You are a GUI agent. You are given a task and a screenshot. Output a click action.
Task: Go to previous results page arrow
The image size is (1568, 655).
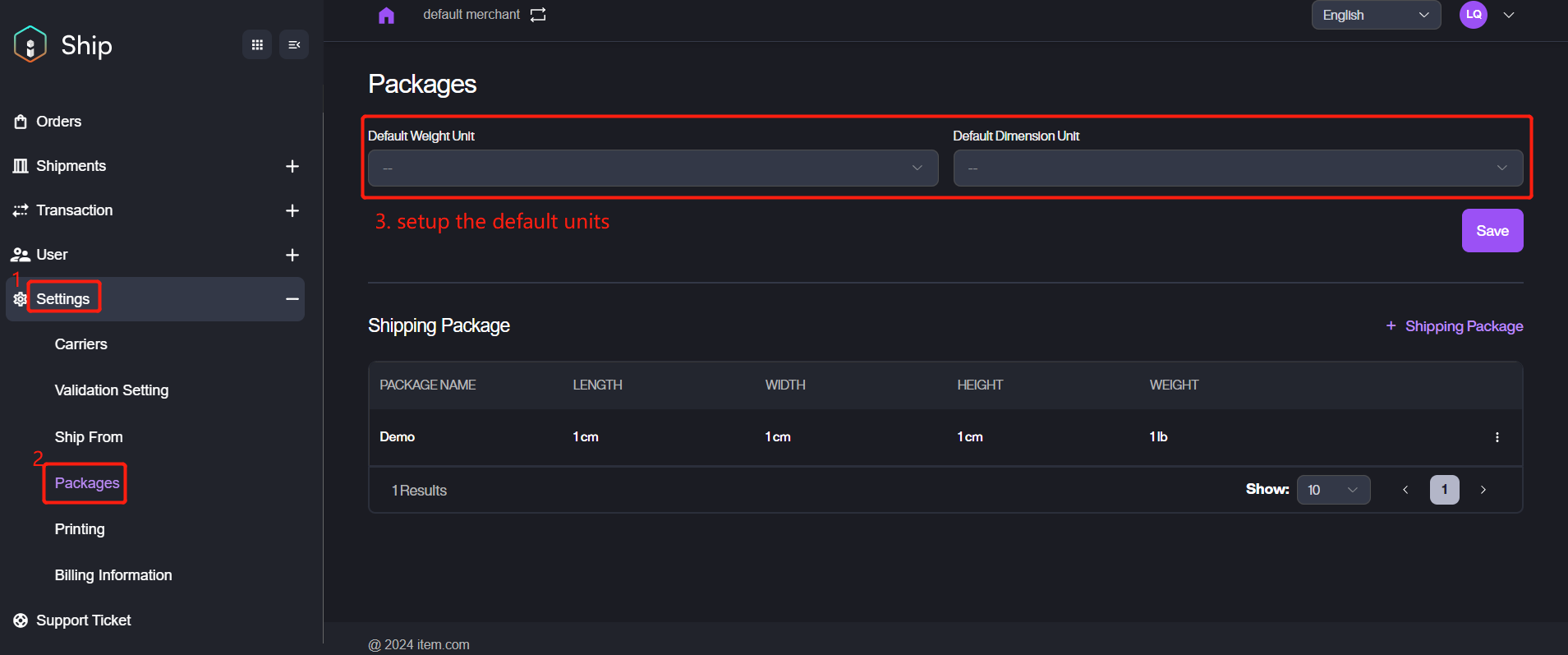point(1405,490)
